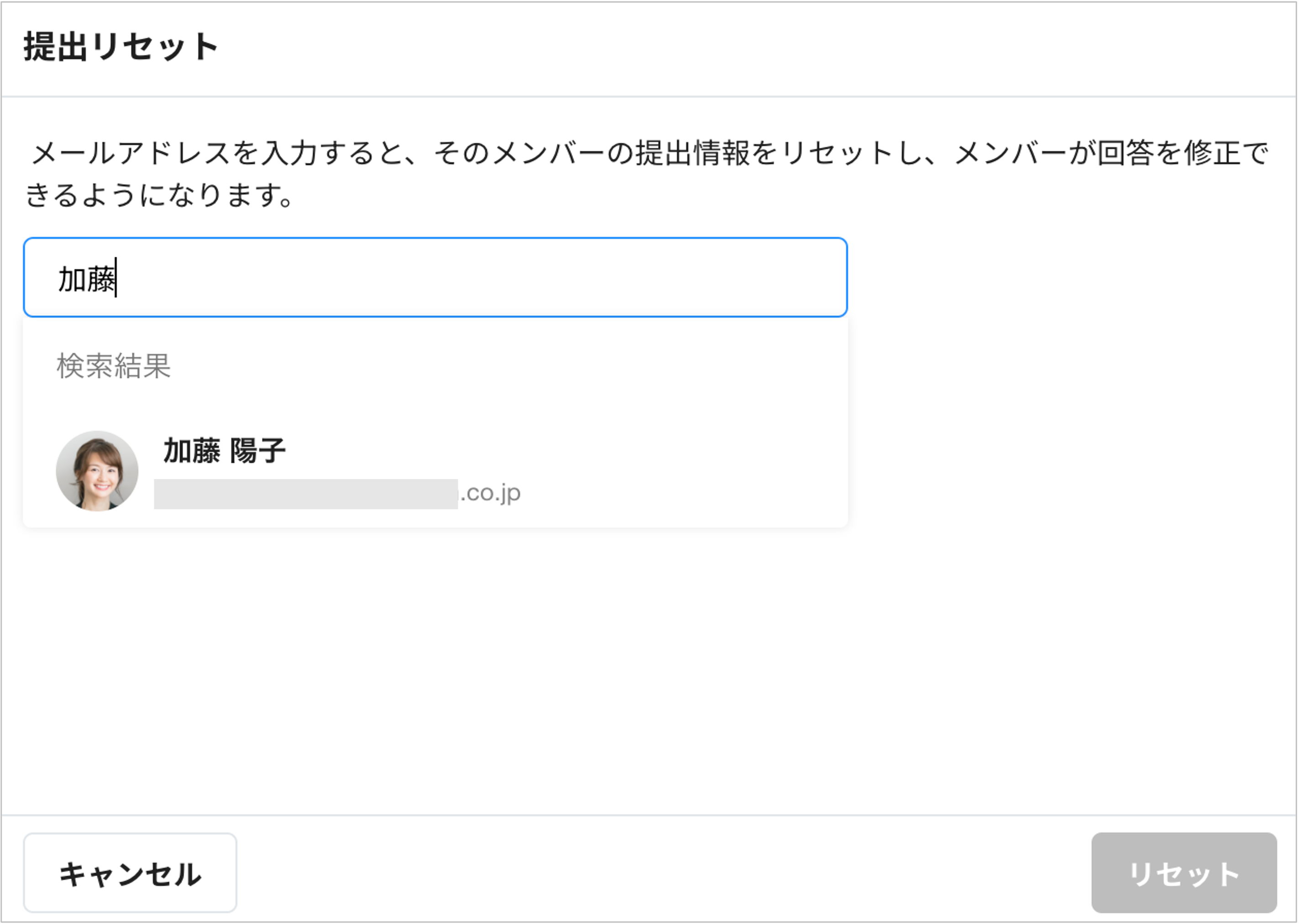Click 加藤 陽子's profile avatar photo
1299x924 pixels.
tap(97, 471)
